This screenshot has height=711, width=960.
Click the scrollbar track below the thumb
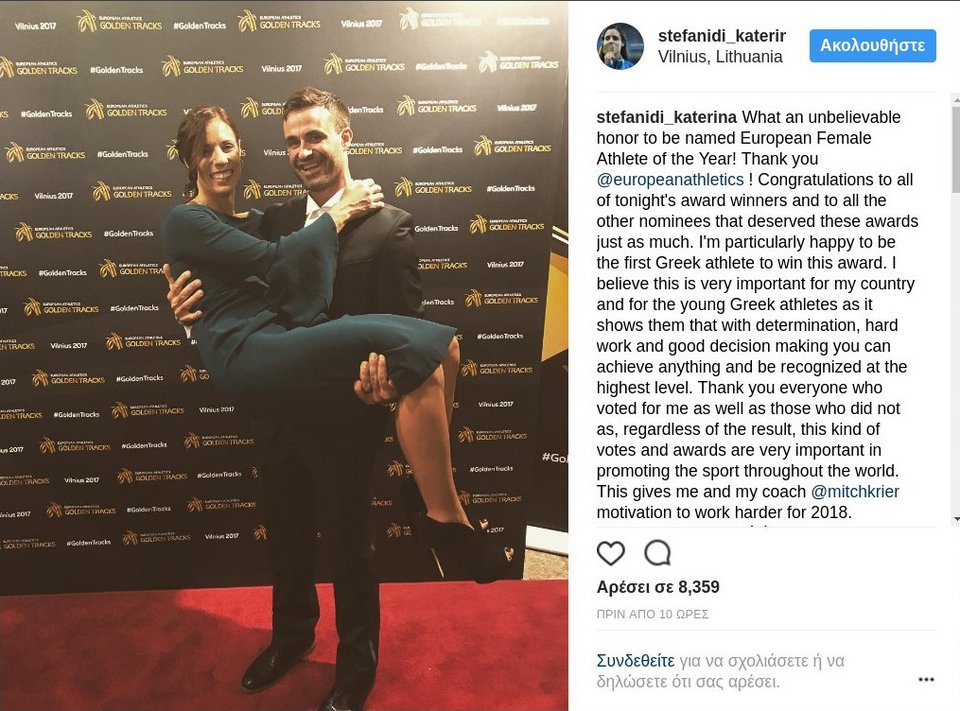click(956, 354)
